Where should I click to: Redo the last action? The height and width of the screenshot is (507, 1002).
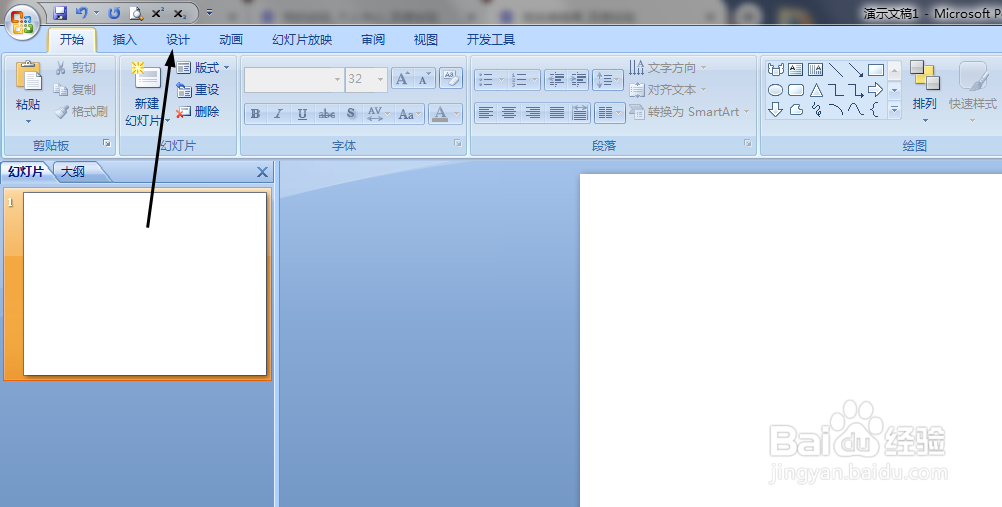114,13
